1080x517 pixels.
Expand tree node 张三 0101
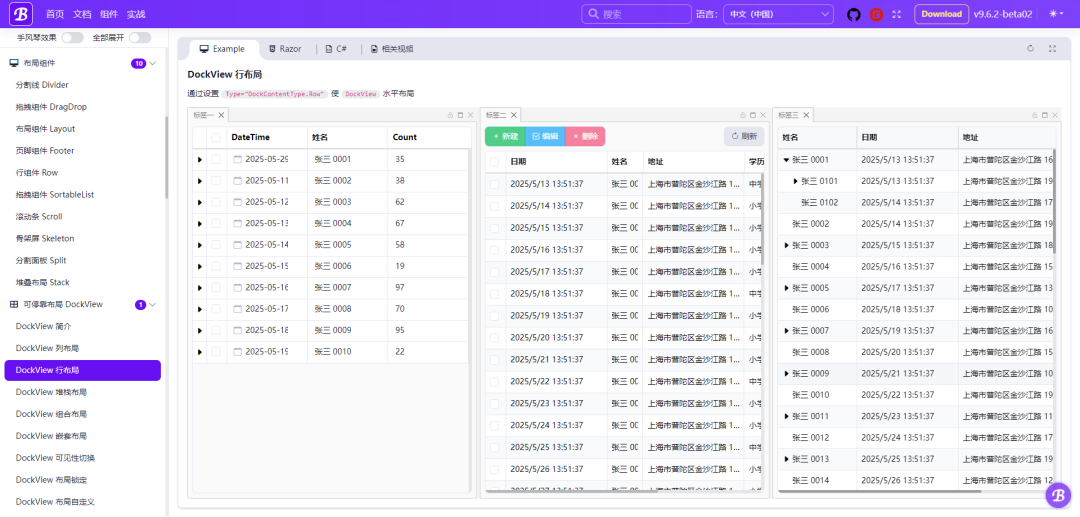pos(796,181)
